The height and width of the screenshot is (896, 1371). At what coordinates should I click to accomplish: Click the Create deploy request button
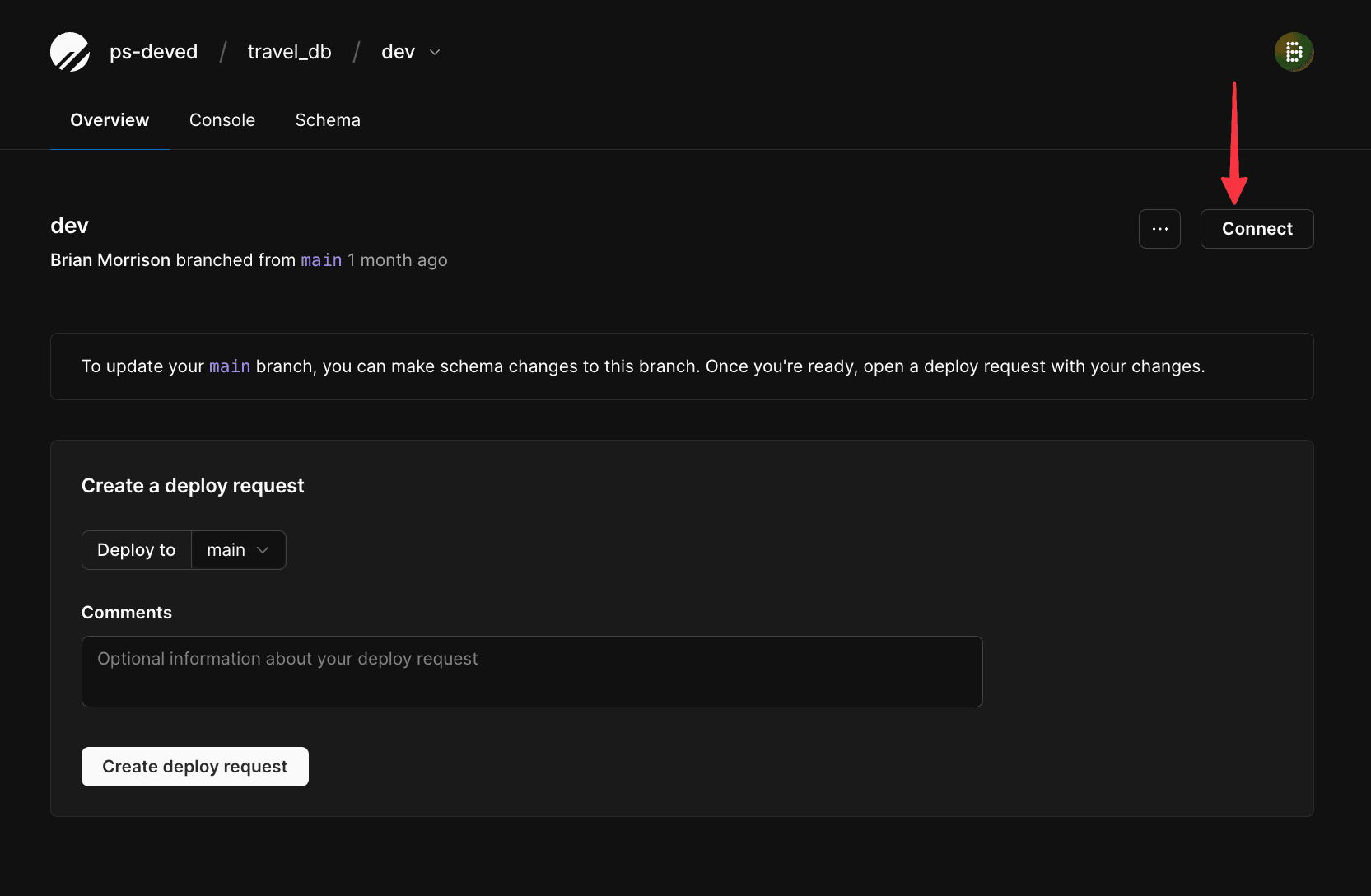point(195,767)
